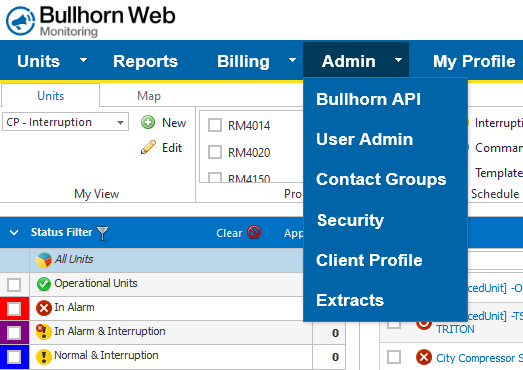Expand the Units menu arrow
523x370 pixels.
pyautogui.click(x=83, y=60)
